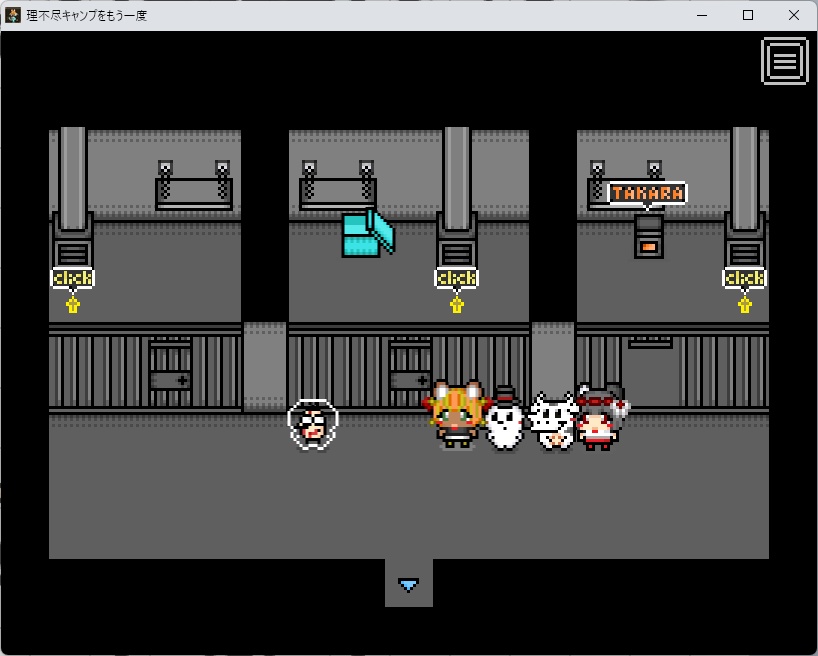
Task: Click the orange-haired cat-eared character
Action: 458,415
